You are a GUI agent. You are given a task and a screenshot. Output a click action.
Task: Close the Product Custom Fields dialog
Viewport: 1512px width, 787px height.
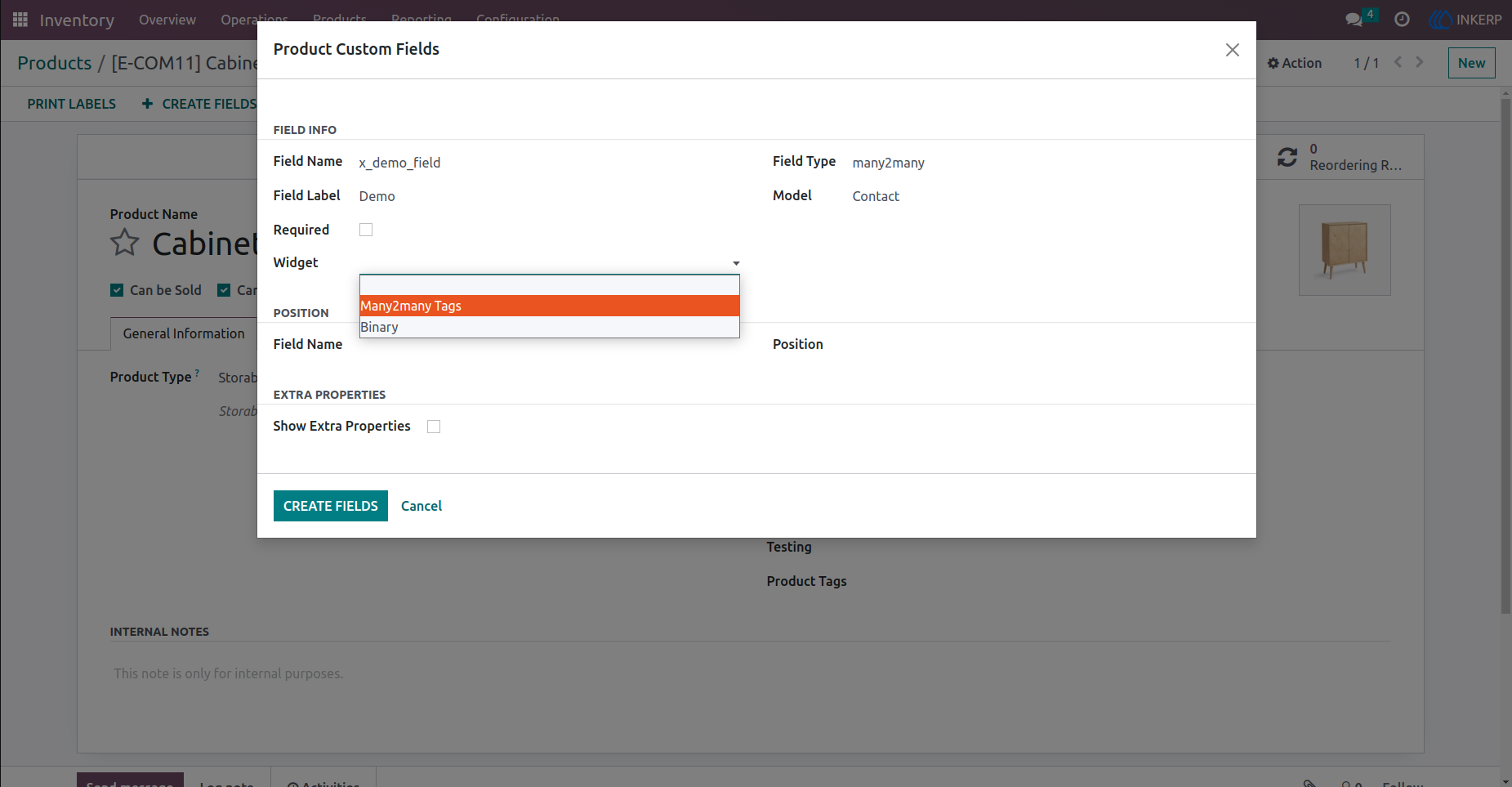tap(1233, 50)
